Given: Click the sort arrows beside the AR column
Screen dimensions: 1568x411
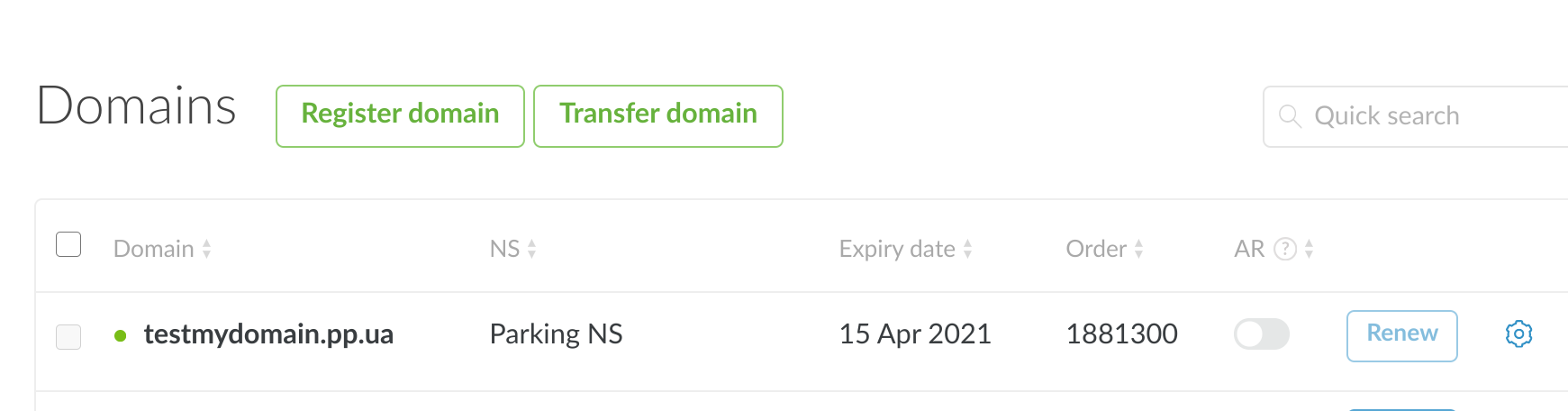Looking at the screenshot, I should click(1309, 249).
